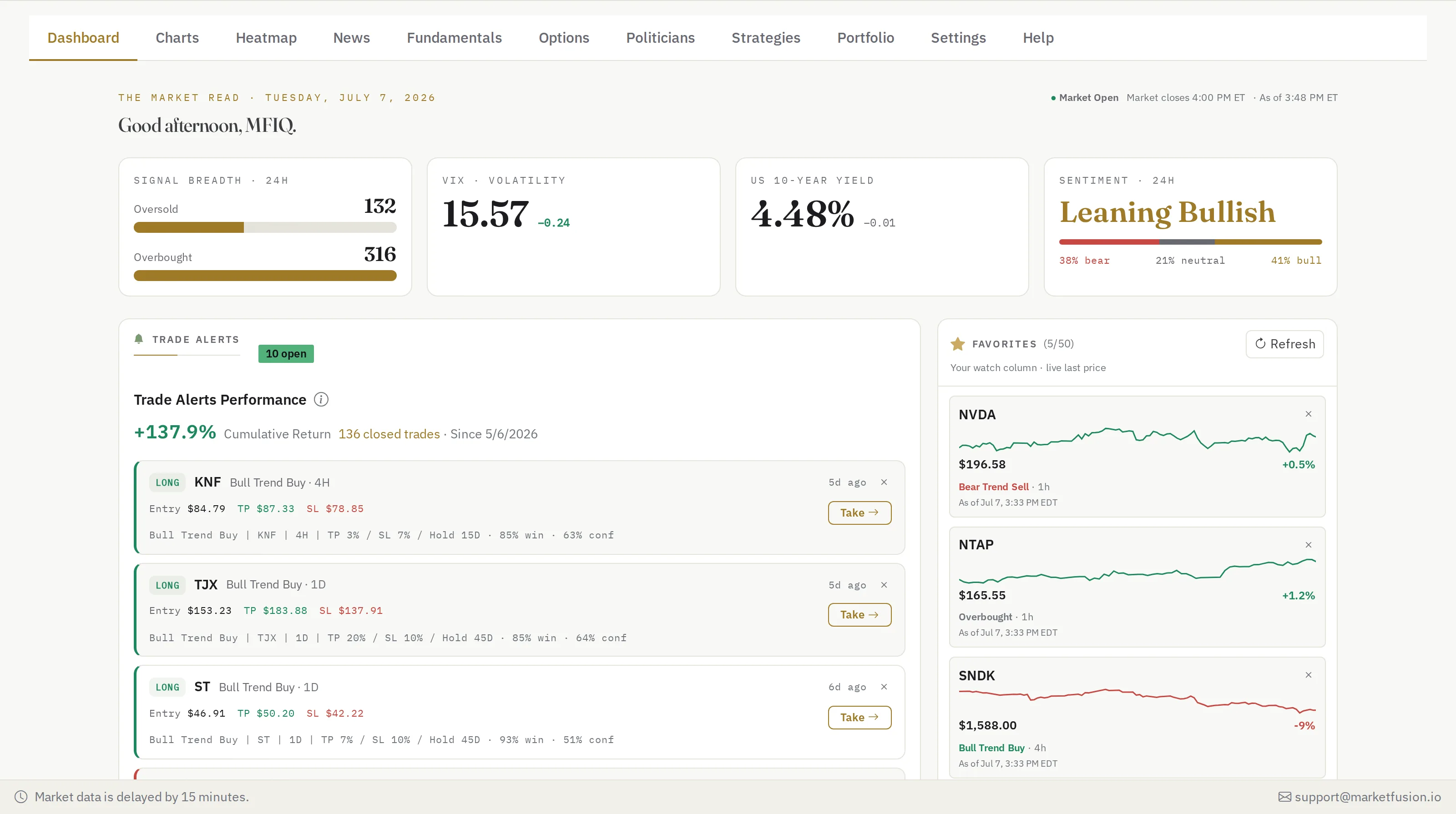Open the SNDK sparkline chart
1456x814 pixels.
(x=1137, y=700)
